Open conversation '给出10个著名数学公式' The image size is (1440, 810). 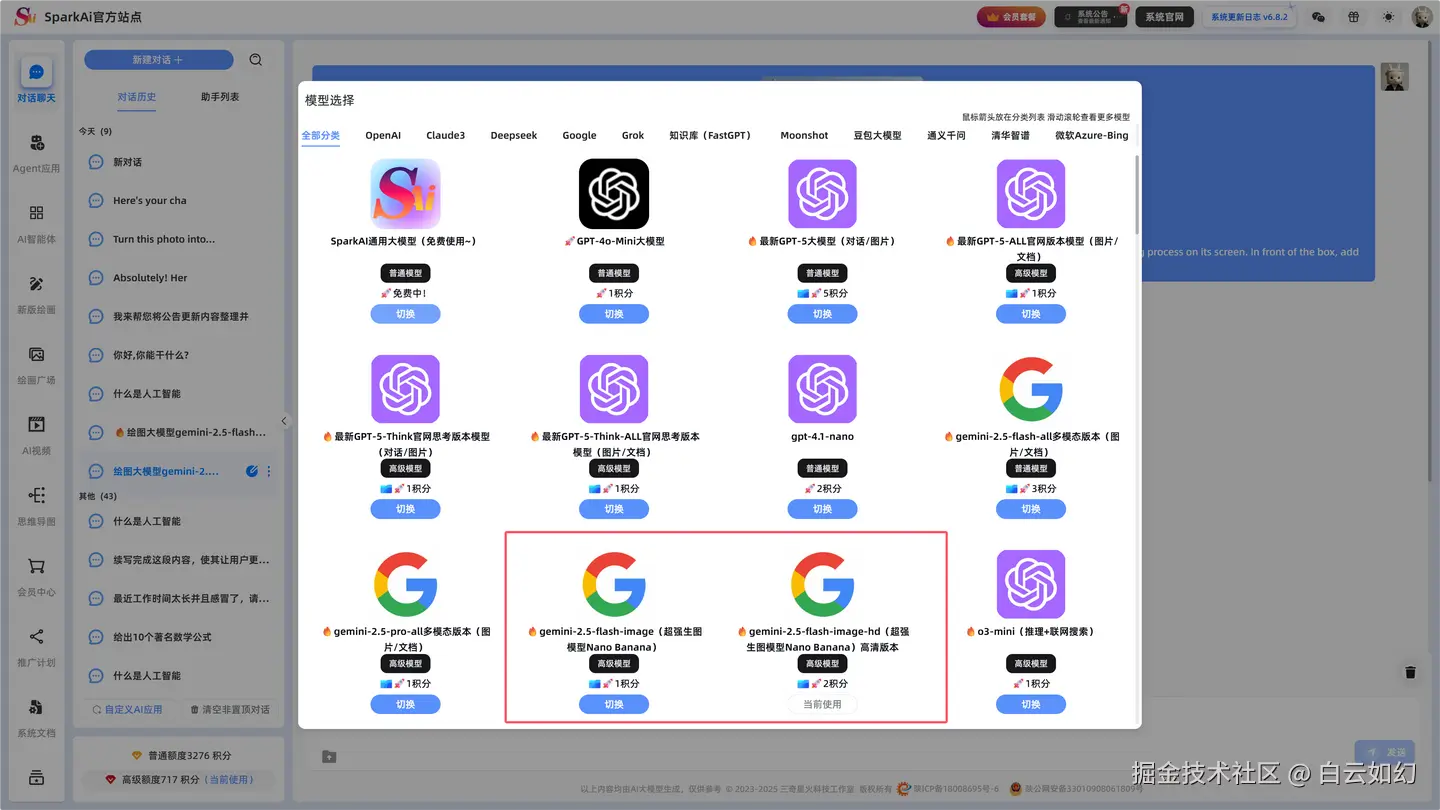click(178, 637)
